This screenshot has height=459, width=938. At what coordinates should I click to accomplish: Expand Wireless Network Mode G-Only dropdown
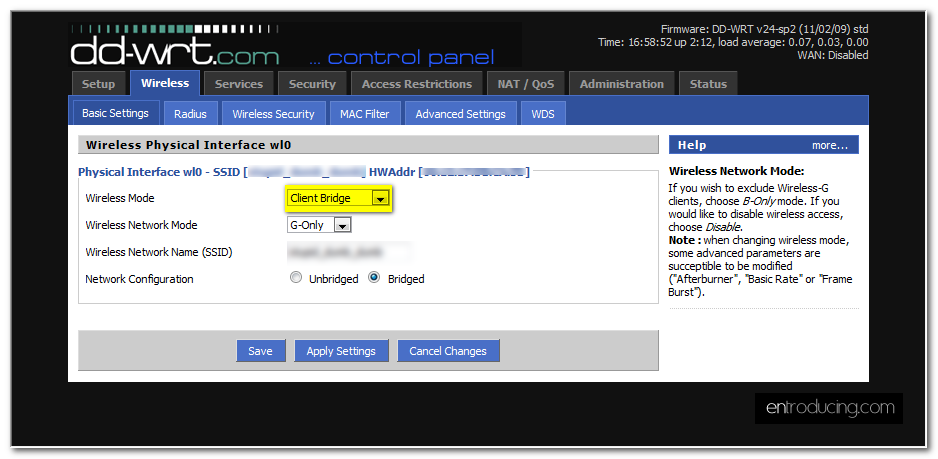(x=319, y=225)
